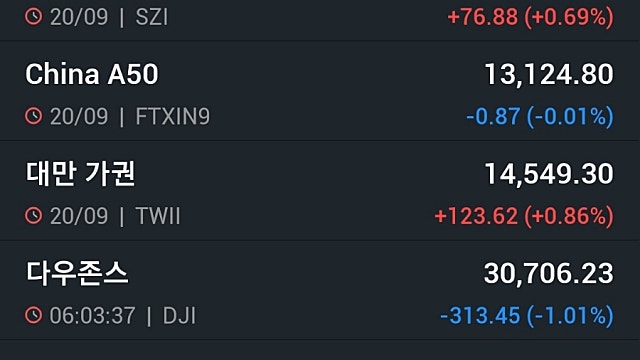The image size is (640, 360).
Task: Select the 30,706.23 Dow Jones price
Action: [549, 273]
